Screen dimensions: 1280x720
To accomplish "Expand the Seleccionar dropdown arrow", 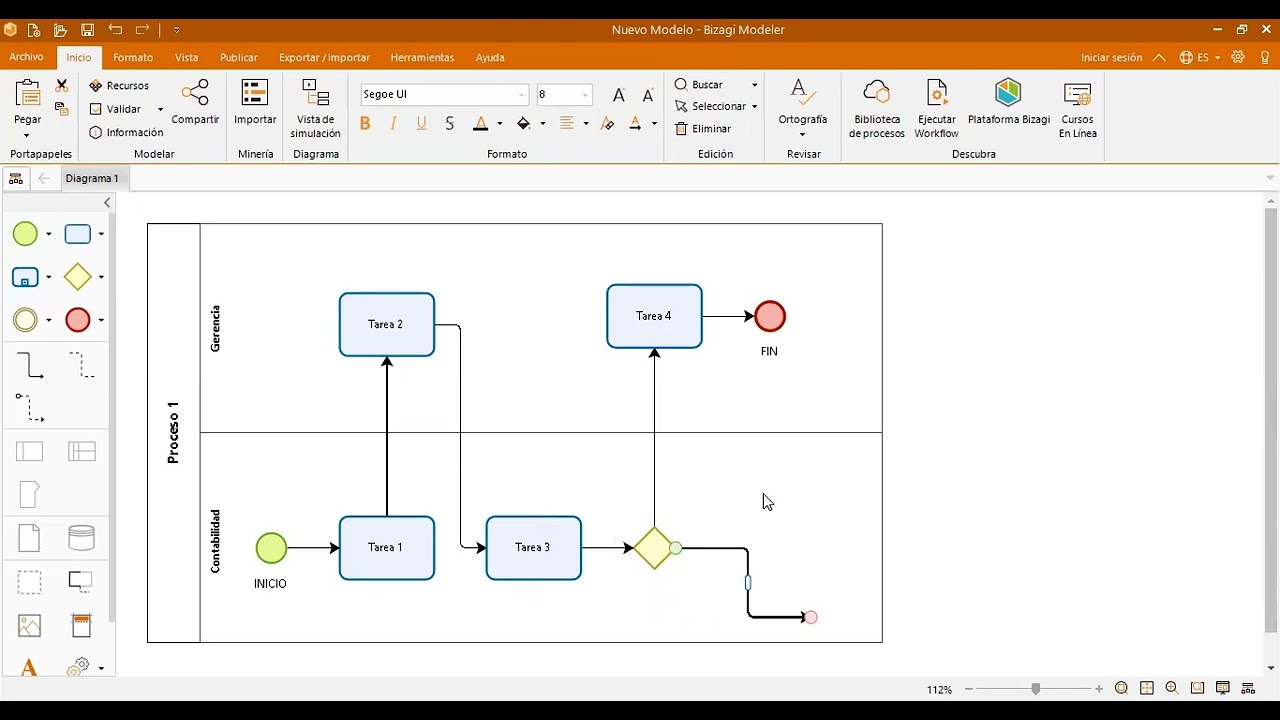I will [754, 107].
